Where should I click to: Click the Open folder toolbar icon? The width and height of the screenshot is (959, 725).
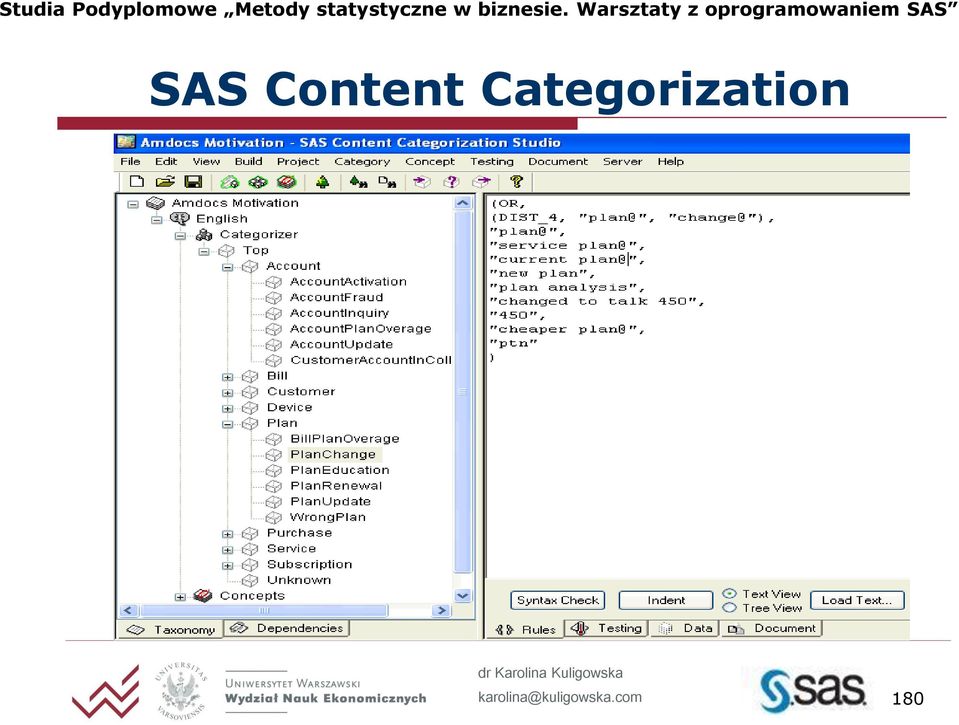[x=165, y=182]
